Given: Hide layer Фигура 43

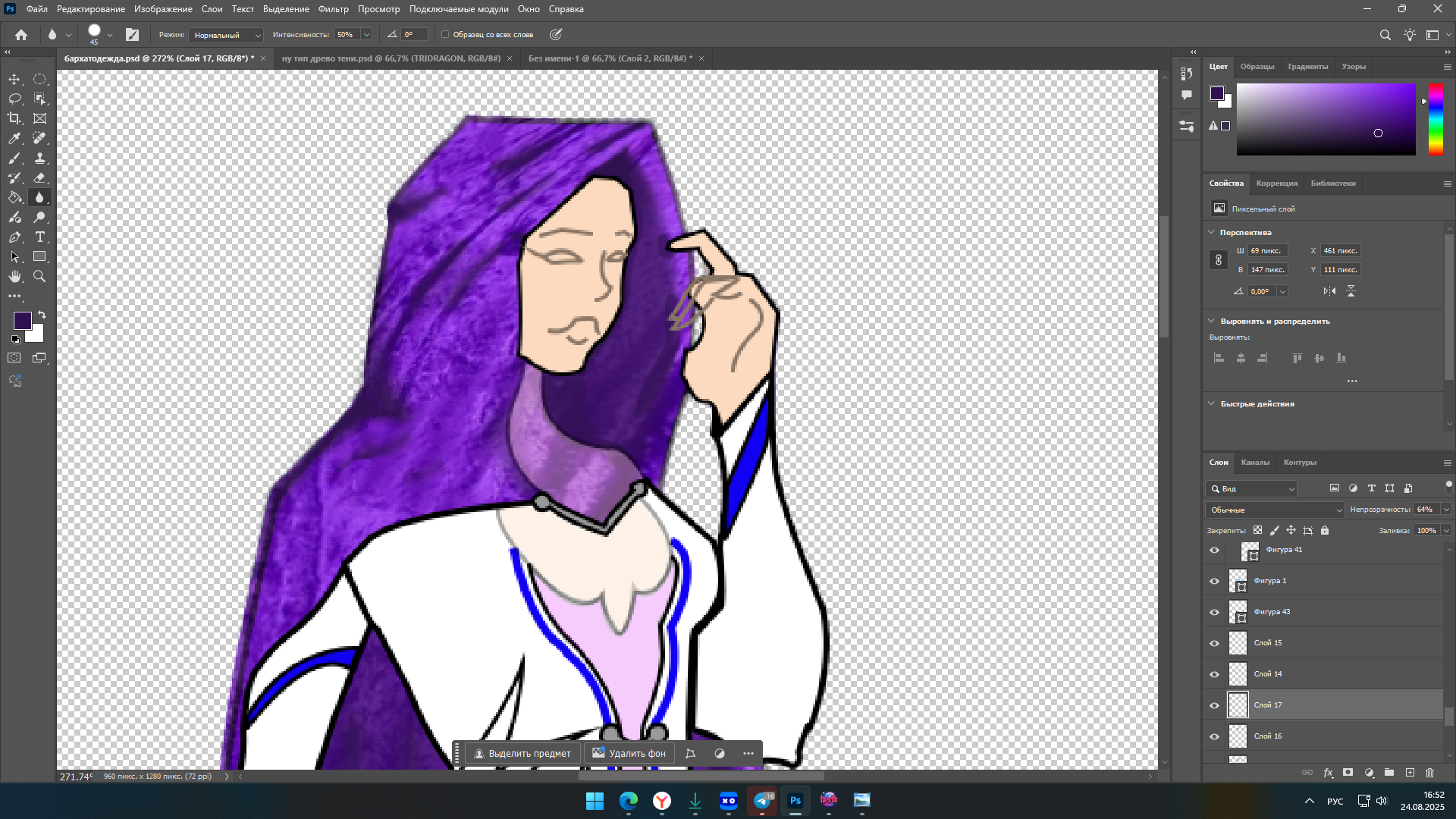Looking at the screenshot, I should (x=1214, y=612).
